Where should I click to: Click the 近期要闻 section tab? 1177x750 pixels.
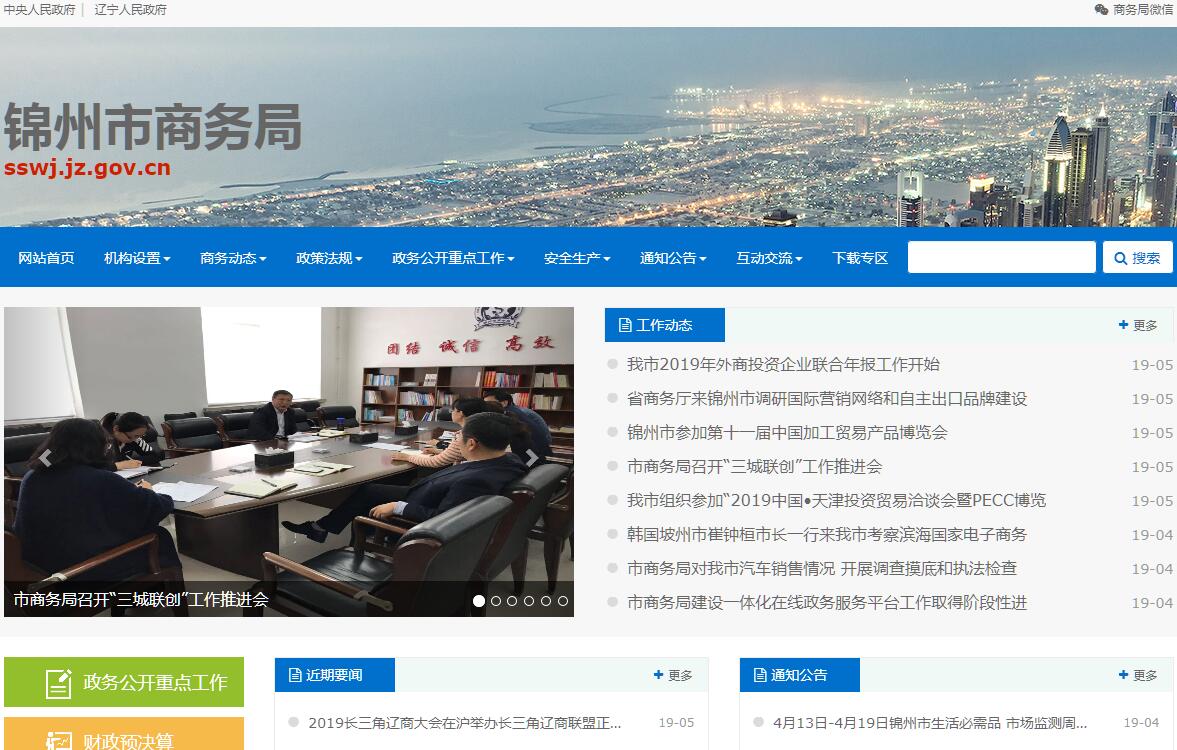click(x=334, y=675)
